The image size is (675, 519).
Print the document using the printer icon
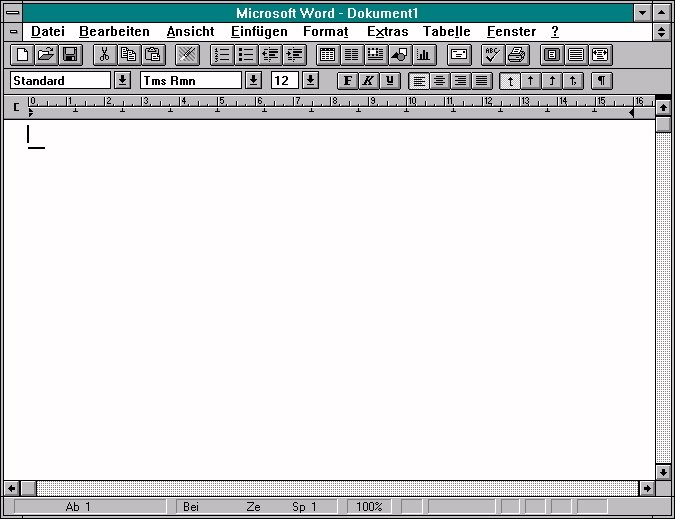[517, 55]
